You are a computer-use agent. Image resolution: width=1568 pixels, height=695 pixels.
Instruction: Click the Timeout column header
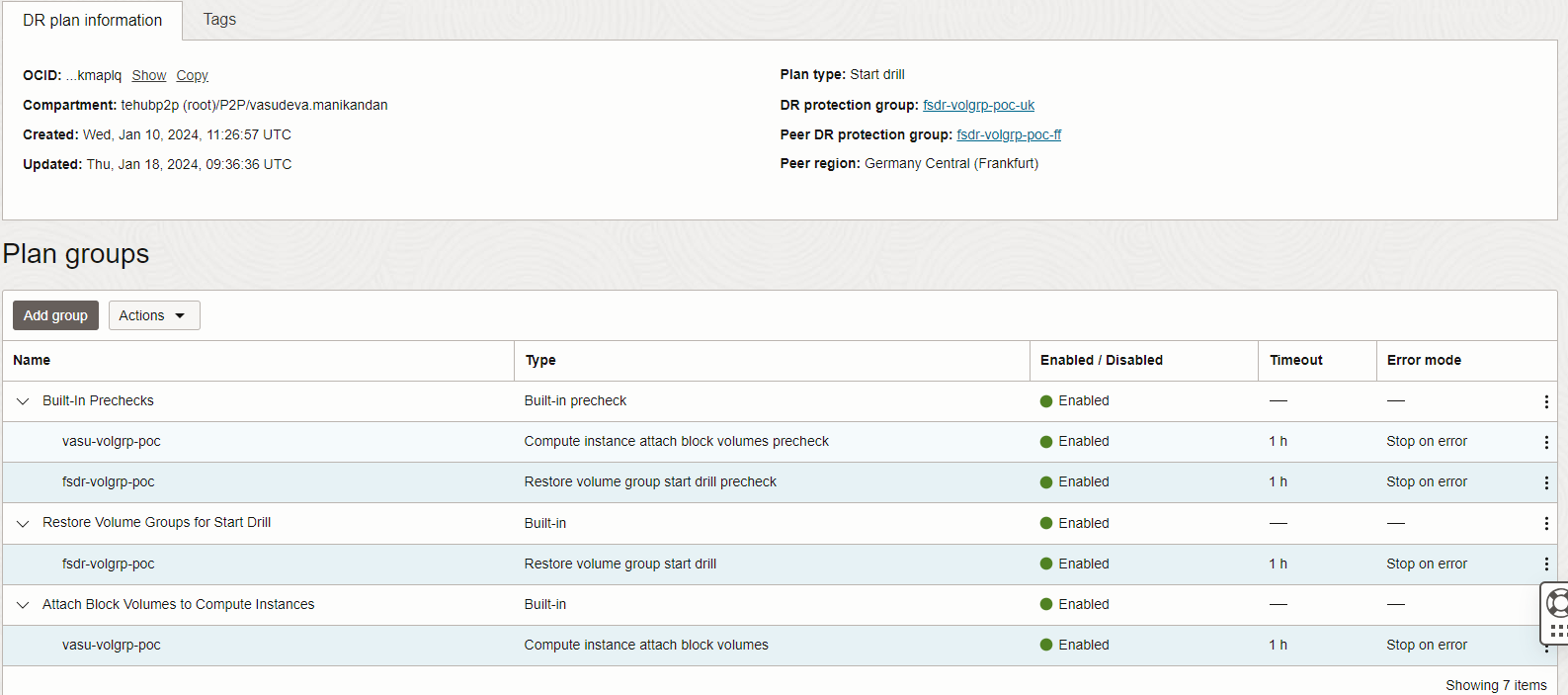(1295, 361)
